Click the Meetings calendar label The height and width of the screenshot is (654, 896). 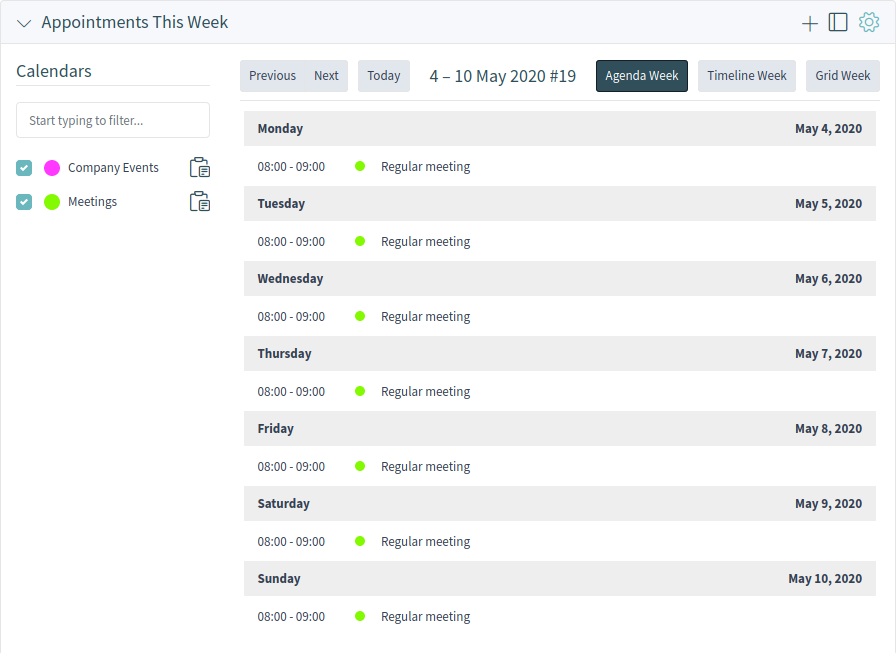(93, 202)
